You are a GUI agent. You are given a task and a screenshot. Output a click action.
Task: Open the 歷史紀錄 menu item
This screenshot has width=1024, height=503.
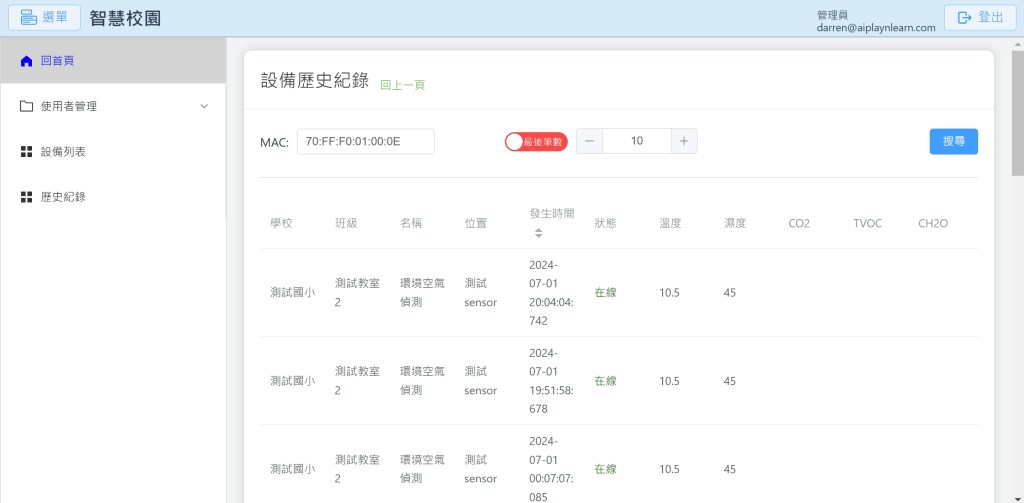[63, 197]
